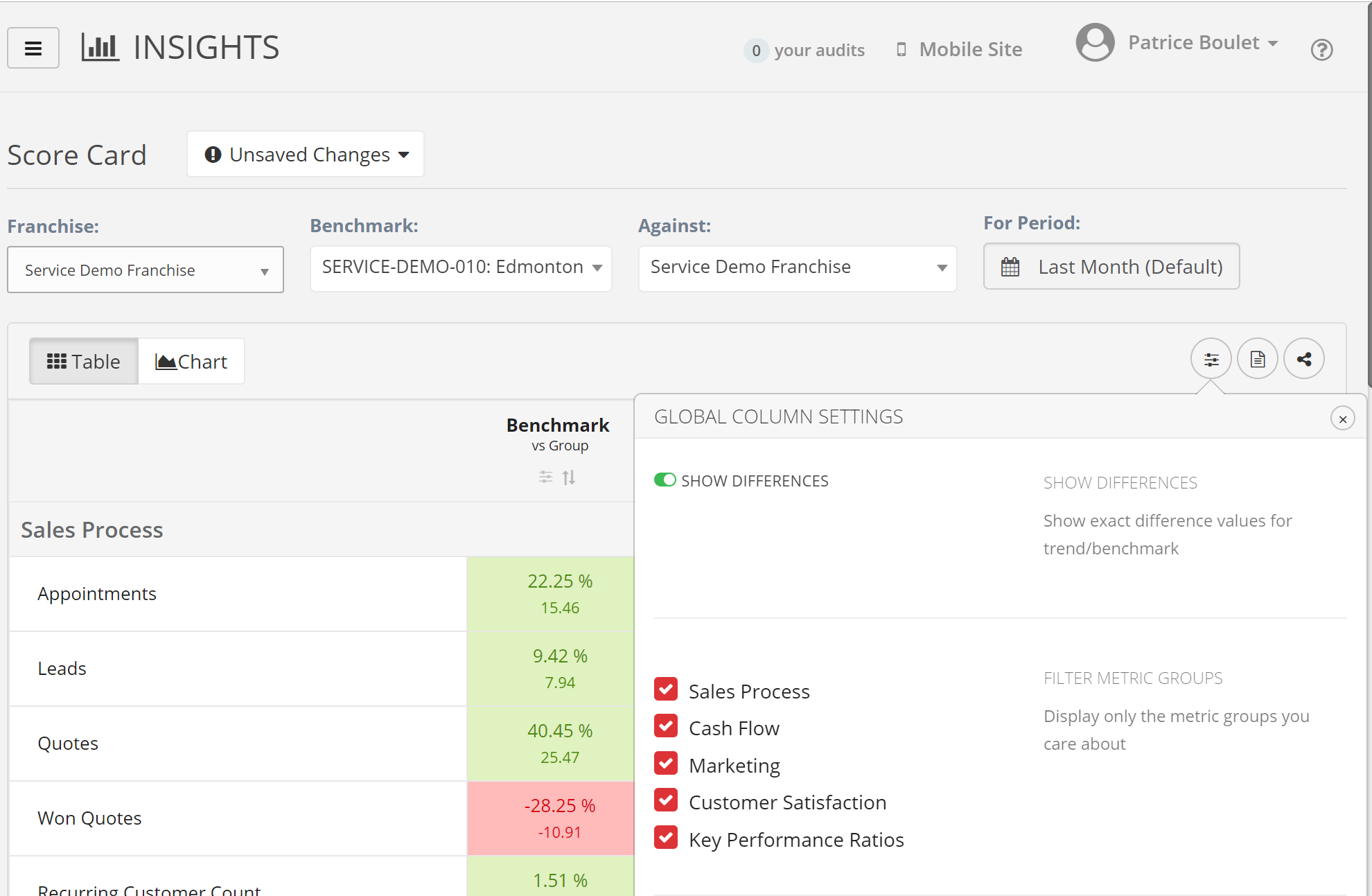Viewport: 1372px width, 896px height.
Task: Uncheck the Sales Process checkbox
Action: pyautogui.click(x=666, y=690)
